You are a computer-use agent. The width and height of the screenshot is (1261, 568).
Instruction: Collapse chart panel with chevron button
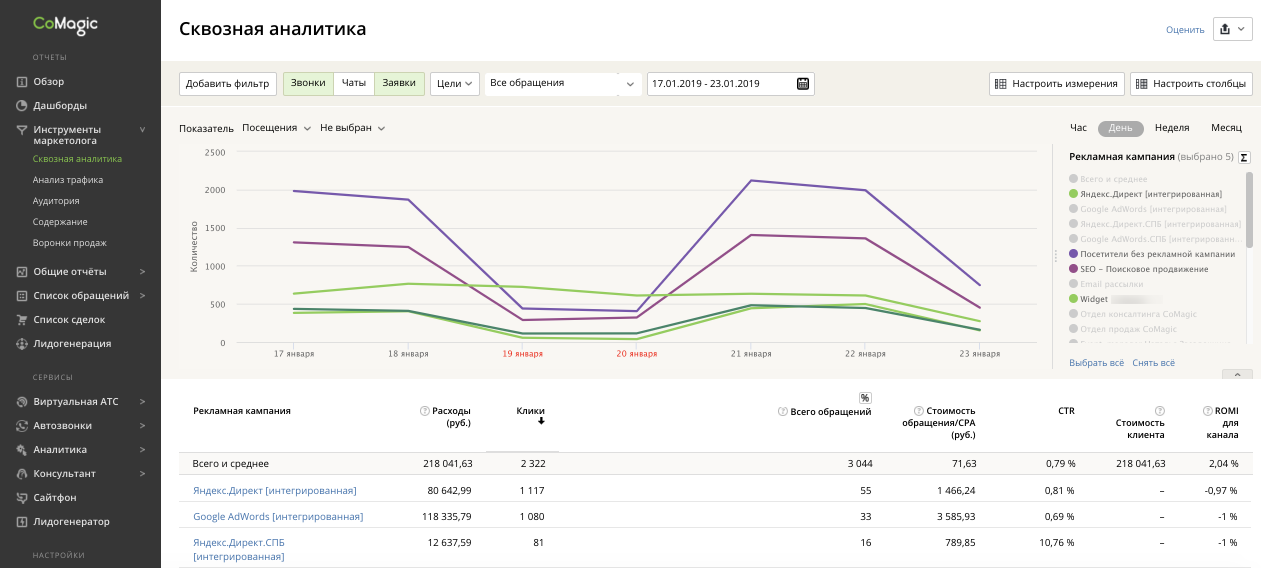1237,375
